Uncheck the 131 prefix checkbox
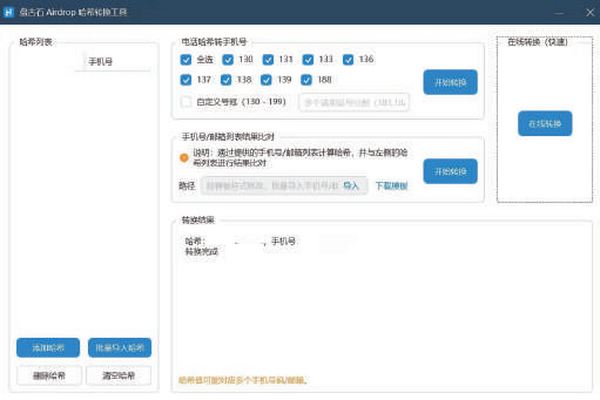The width and height of the screenshot is (600, 400). pyautogui.click(x=268, y=60)
